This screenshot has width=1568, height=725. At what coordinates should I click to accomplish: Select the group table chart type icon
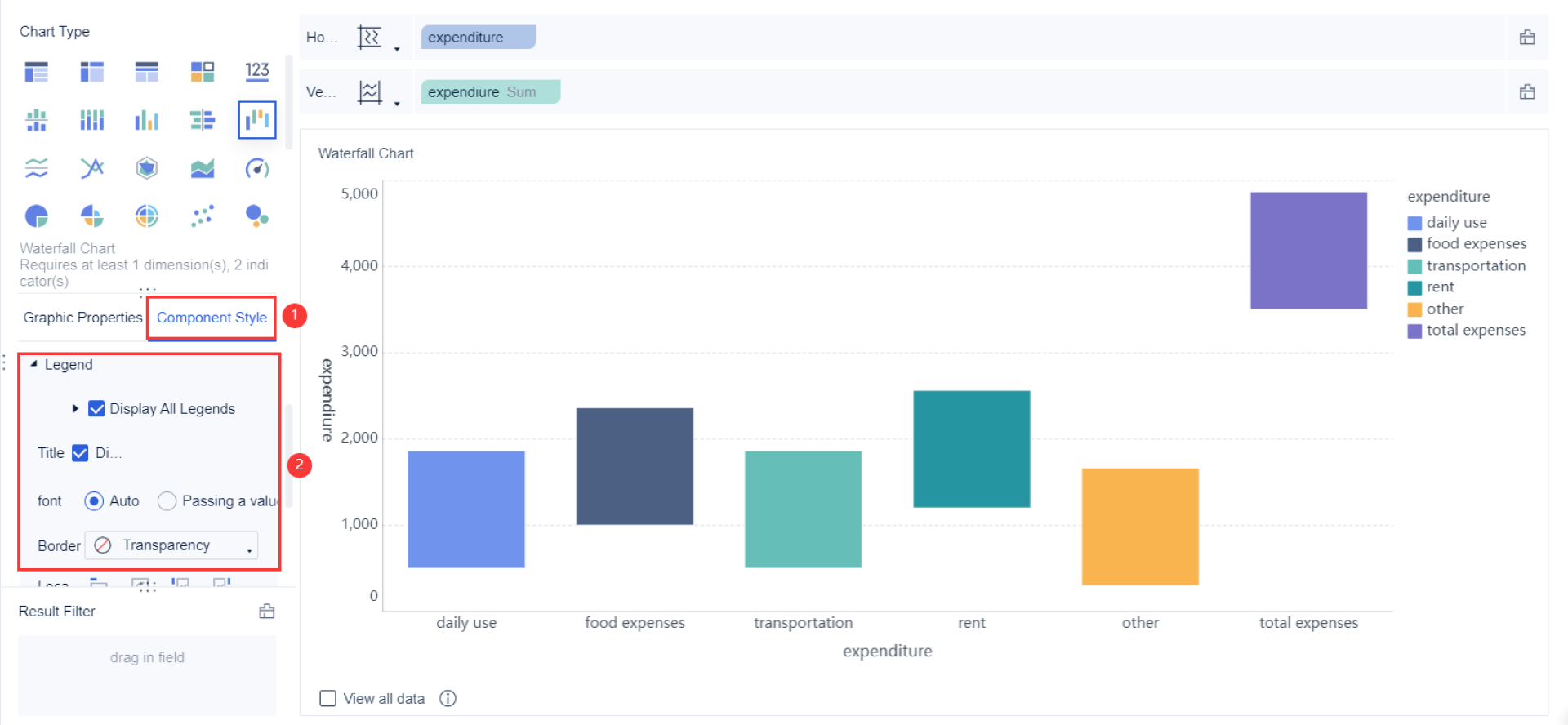coord(37,72)
